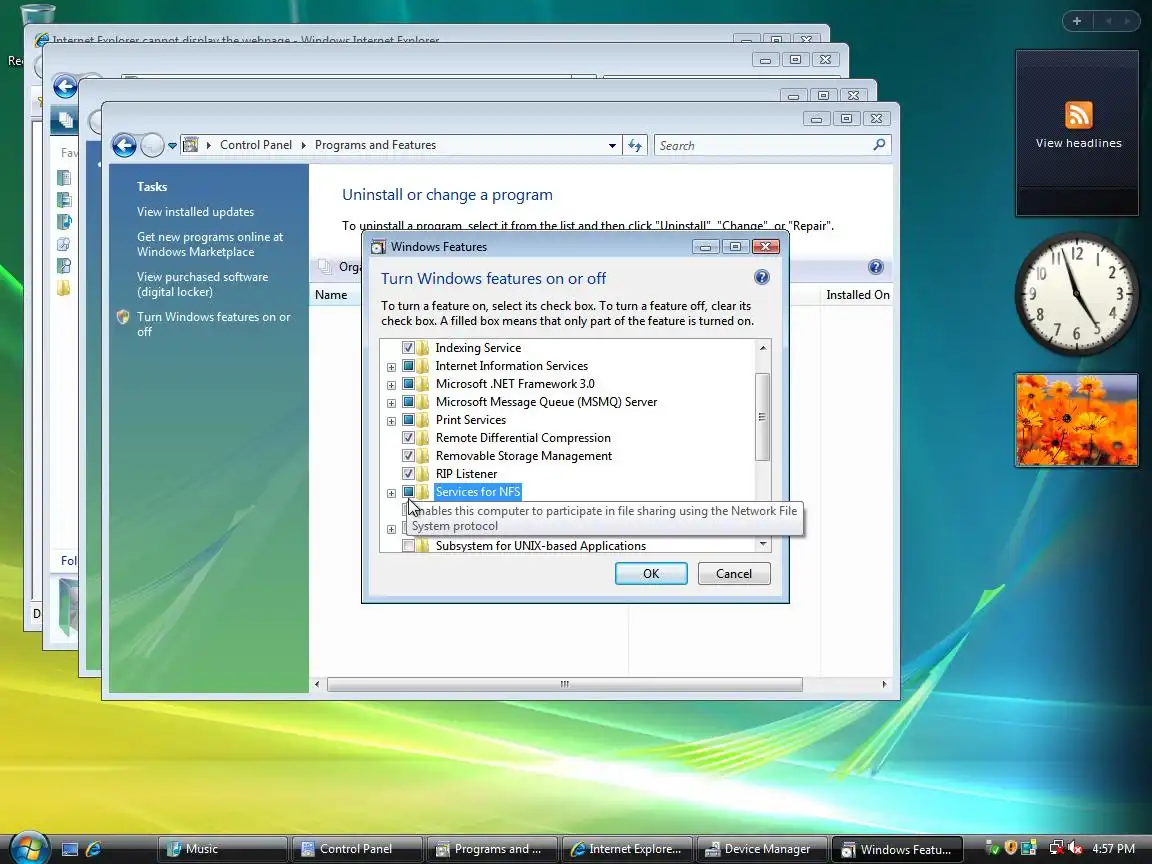The image size is (1152, 864).
Task: Click Programs and Features help icon
Action: coord(876,267)
